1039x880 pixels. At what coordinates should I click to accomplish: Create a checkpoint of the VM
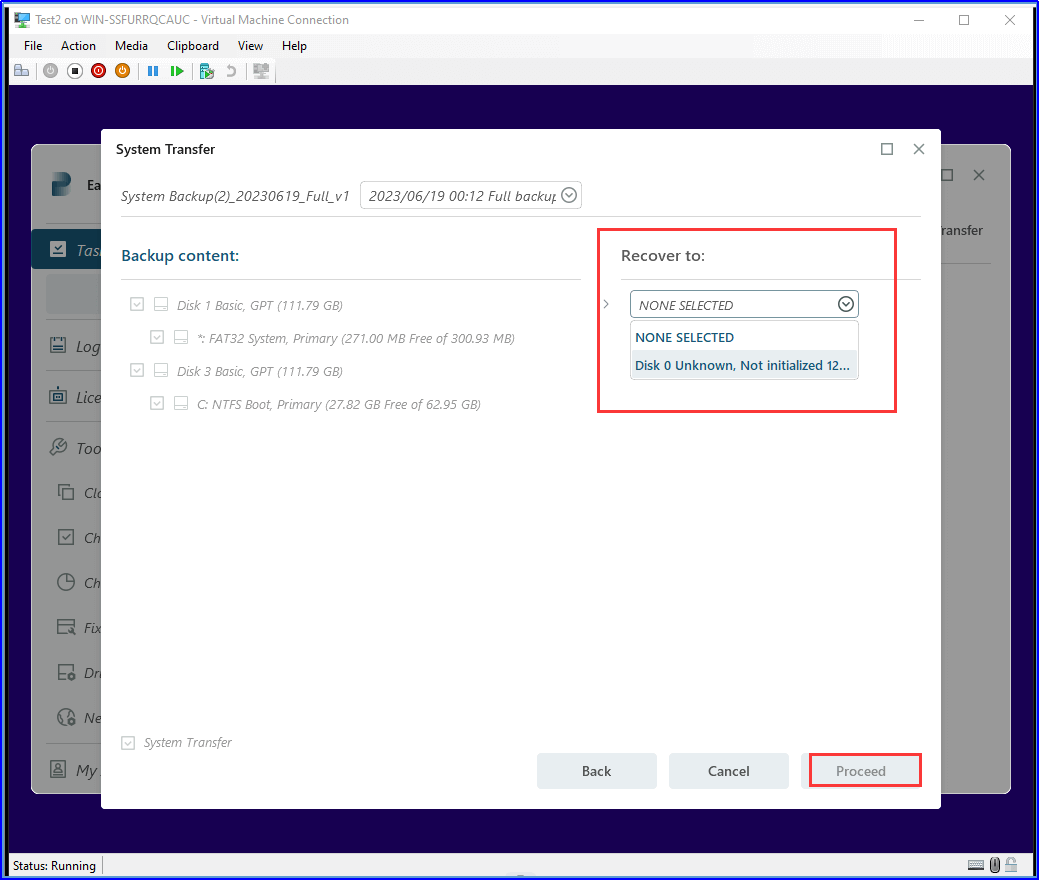point(206,70)
